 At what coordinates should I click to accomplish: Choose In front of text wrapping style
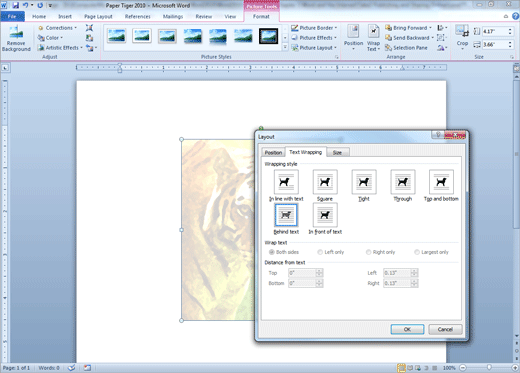[325, 219]
